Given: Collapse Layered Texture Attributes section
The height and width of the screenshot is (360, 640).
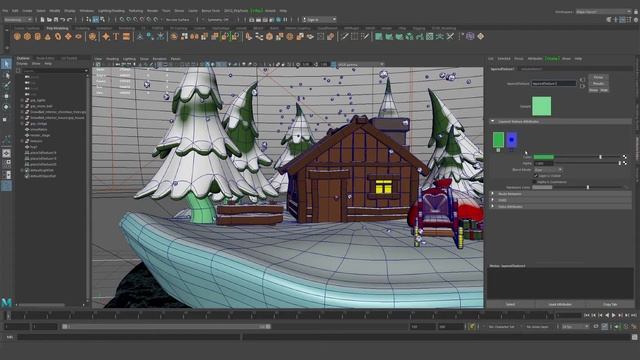Looking at the screenshot, I should pyautogui.click(x=493, y=121).
